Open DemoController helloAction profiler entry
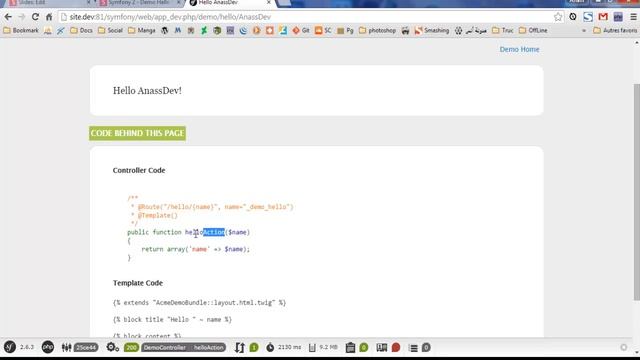 (183, 347)
